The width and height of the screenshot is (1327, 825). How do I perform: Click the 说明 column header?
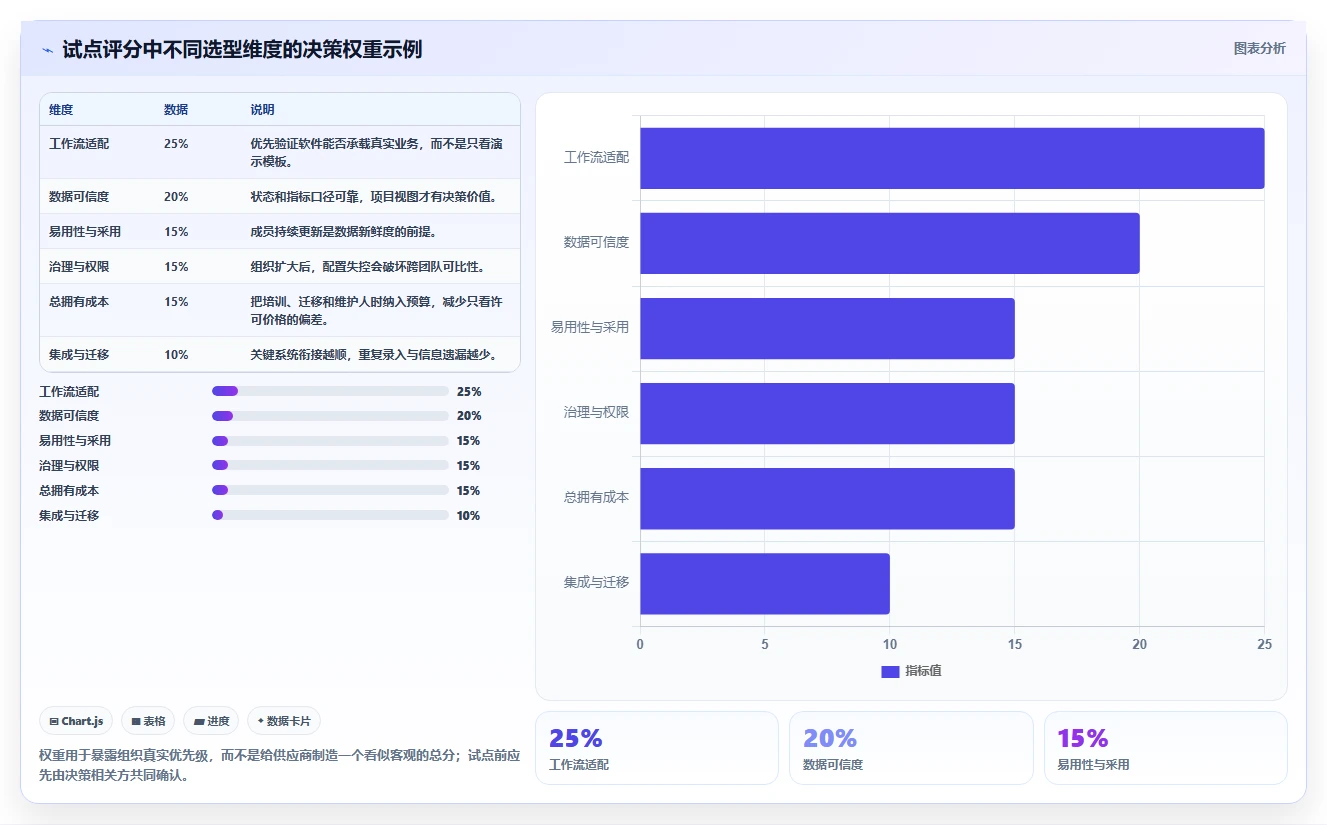pos(262,110)
